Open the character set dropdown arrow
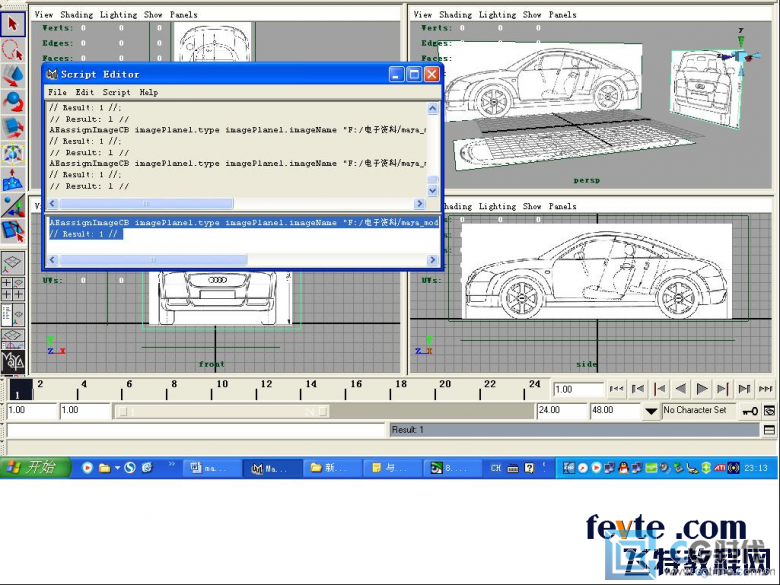This screenshot has height=585, width=780. tap(651, 411)
